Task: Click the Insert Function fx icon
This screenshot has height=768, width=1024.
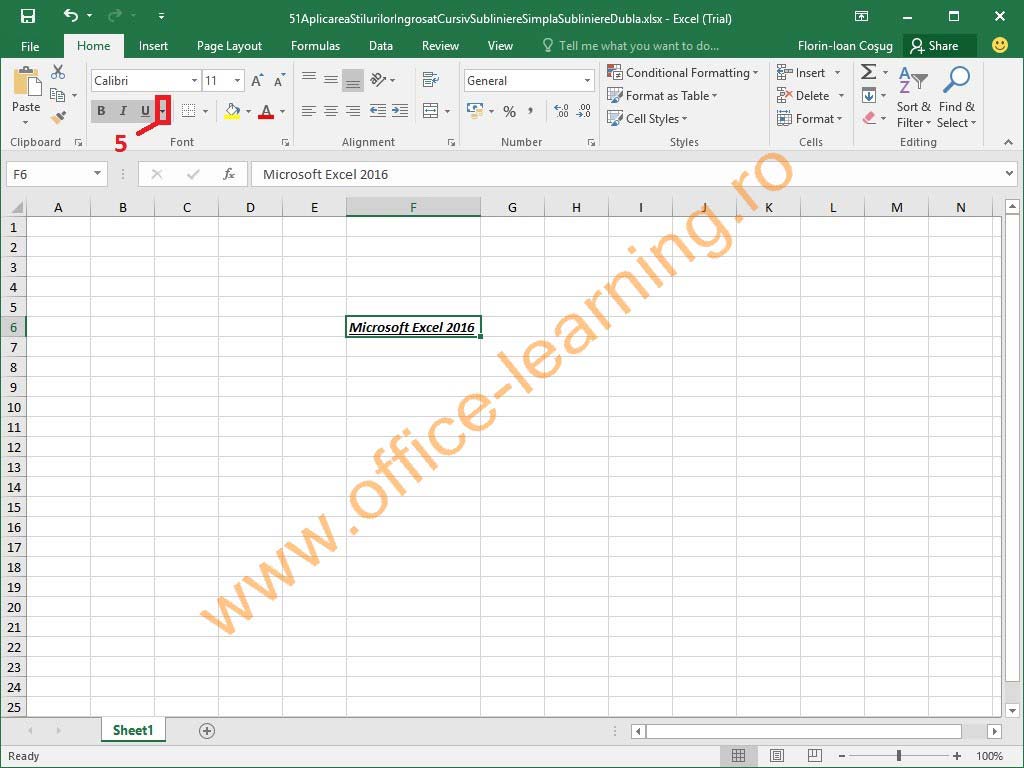Action: pos(229,174)
